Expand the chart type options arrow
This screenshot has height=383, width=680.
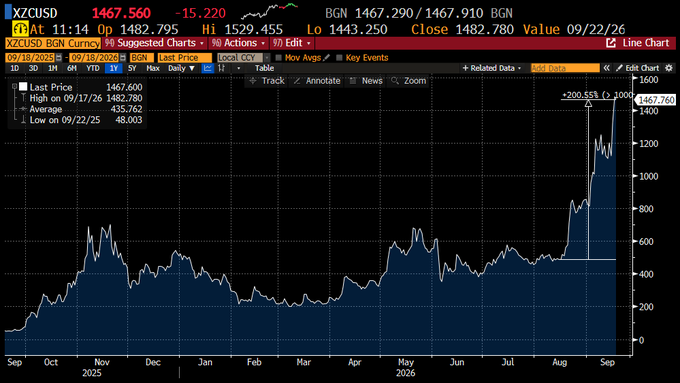click(239, 68)
